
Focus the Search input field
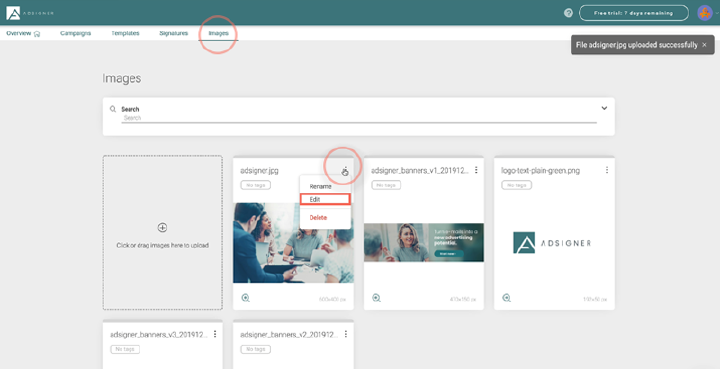(x=359, y=118)
